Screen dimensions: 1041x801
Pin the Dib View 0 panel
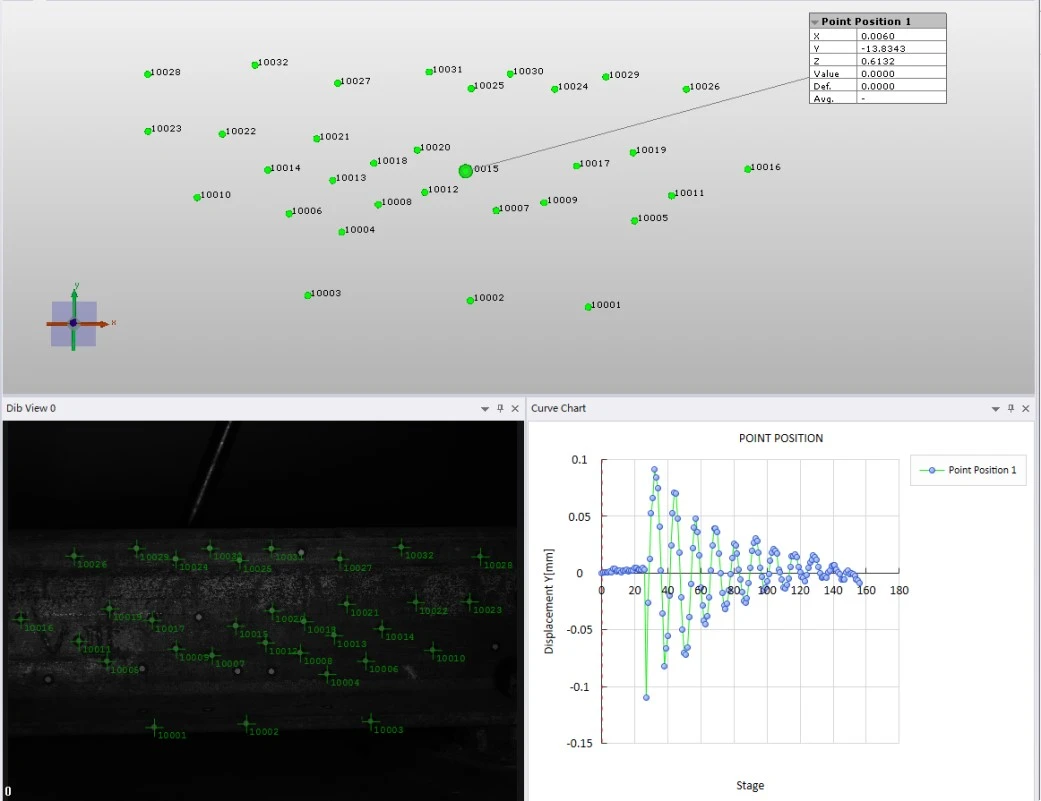[x=500, y=408]
